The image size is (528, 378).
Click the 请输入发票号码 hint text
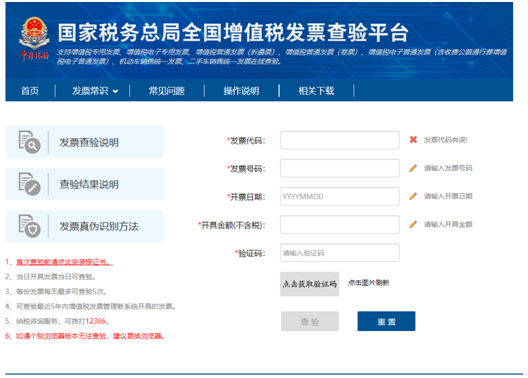pyautogui.click(x=448, y=168)
